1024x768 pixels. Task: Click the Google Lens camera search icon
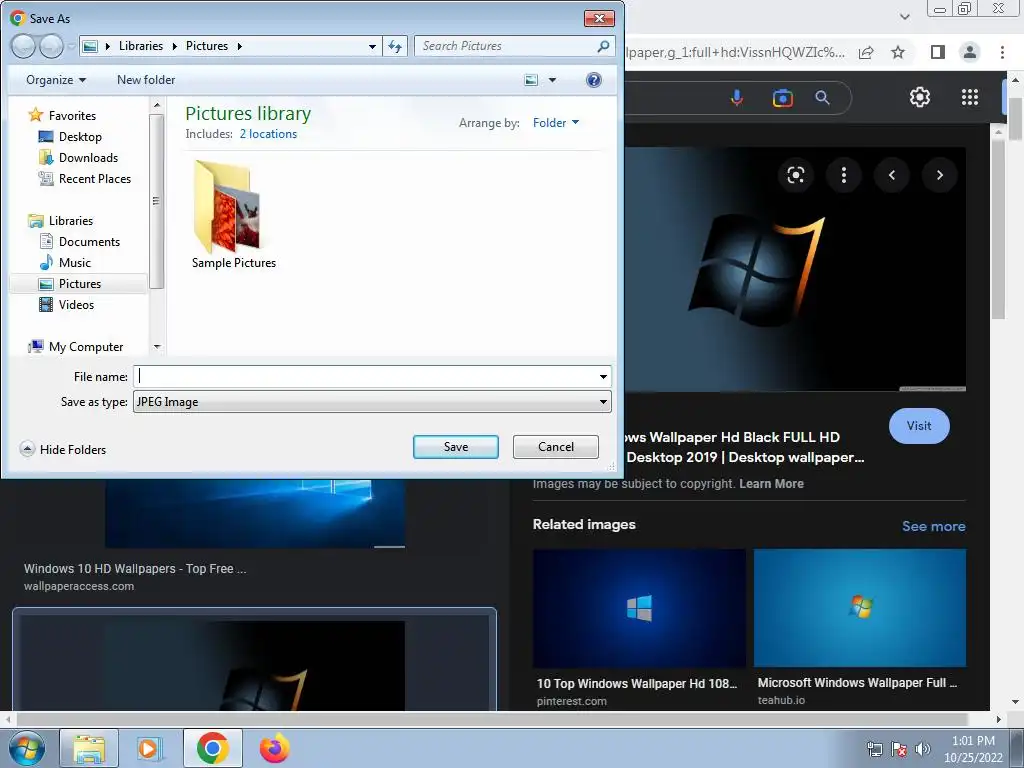(x=782, y=98)
